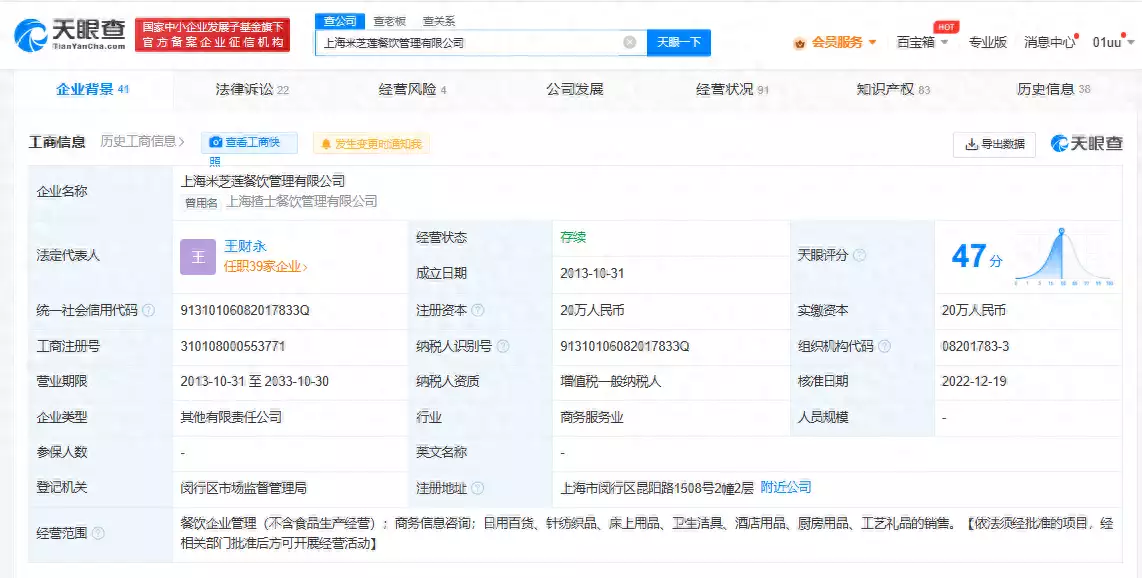Click help icon beside 注册地址
Image resolution: width=1142 pixels, height=578 pixels.
pyautogui.click(x=477, y=488)
